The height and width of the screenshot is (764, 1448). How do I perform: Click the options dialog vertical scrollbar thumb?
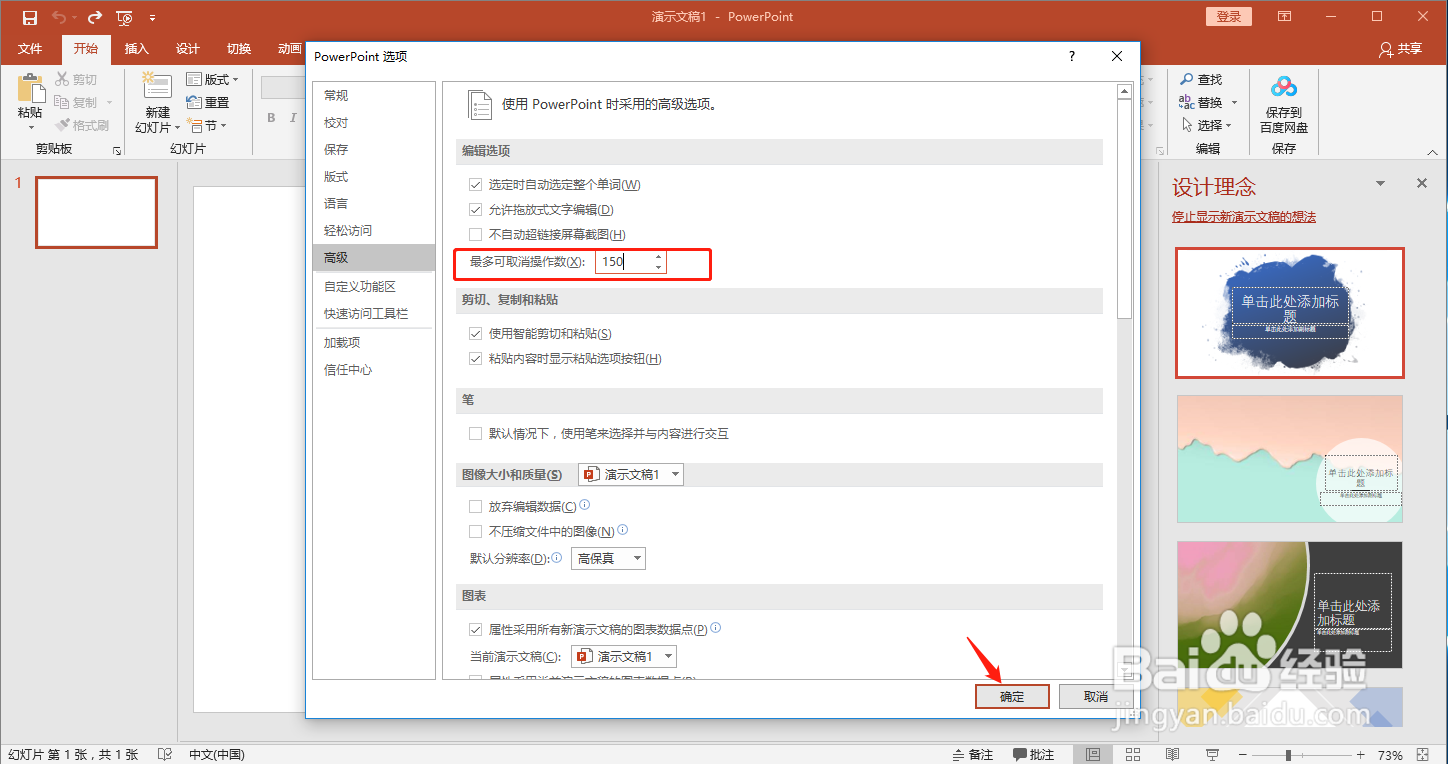click(x=1124, y=208)
